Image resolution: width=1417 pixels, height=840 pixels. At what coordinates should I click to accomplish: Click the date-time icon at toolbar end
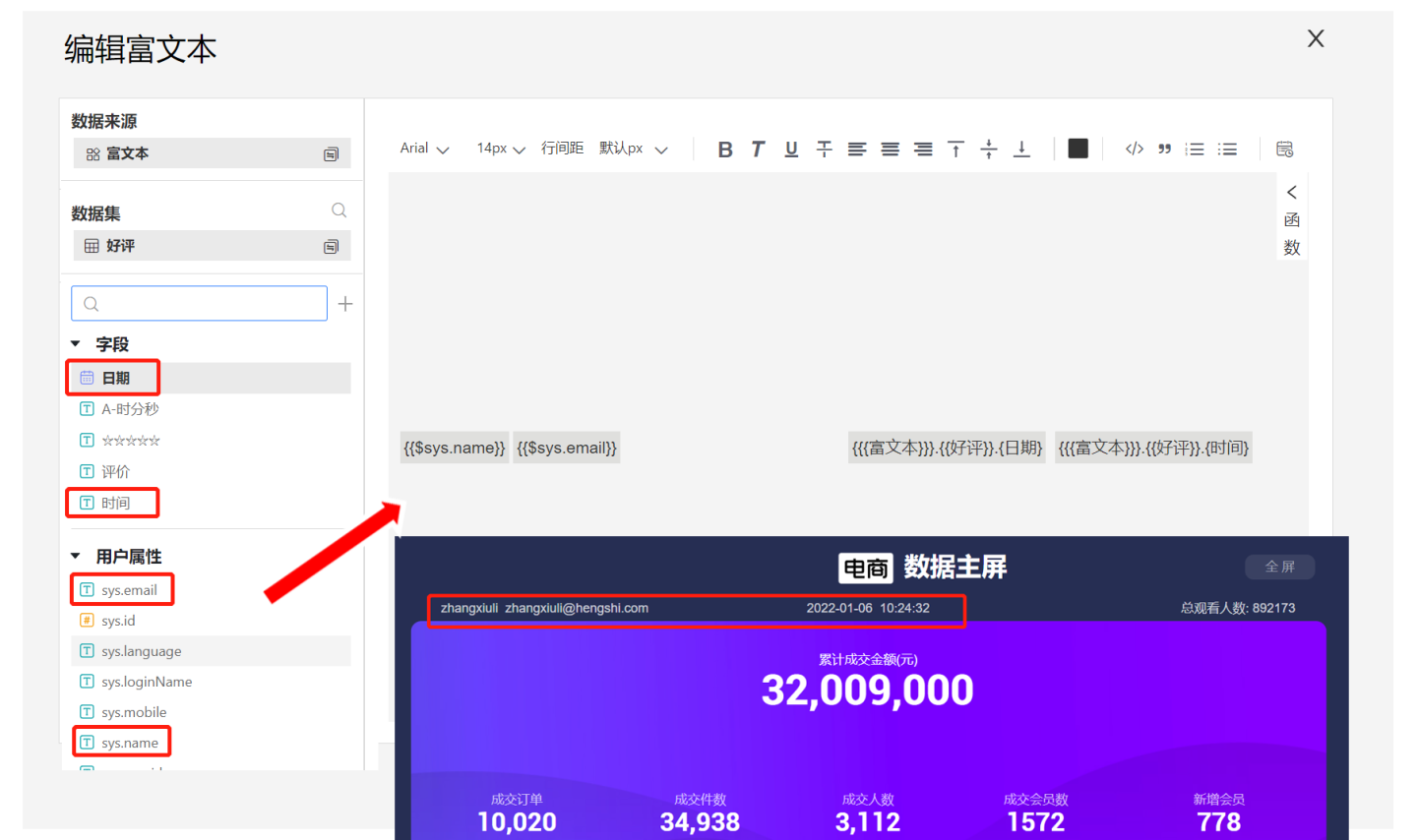[x=1284, y=150]
